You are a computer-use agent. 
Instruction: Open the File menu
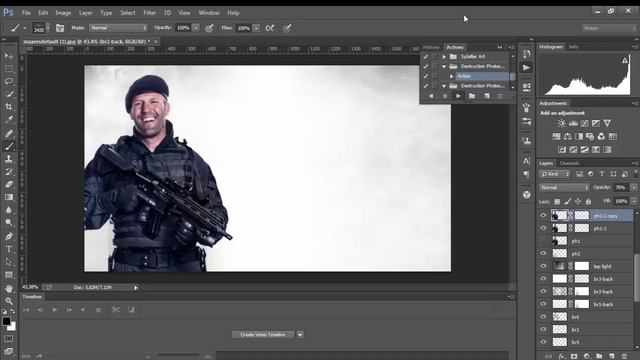pos(26,13)
